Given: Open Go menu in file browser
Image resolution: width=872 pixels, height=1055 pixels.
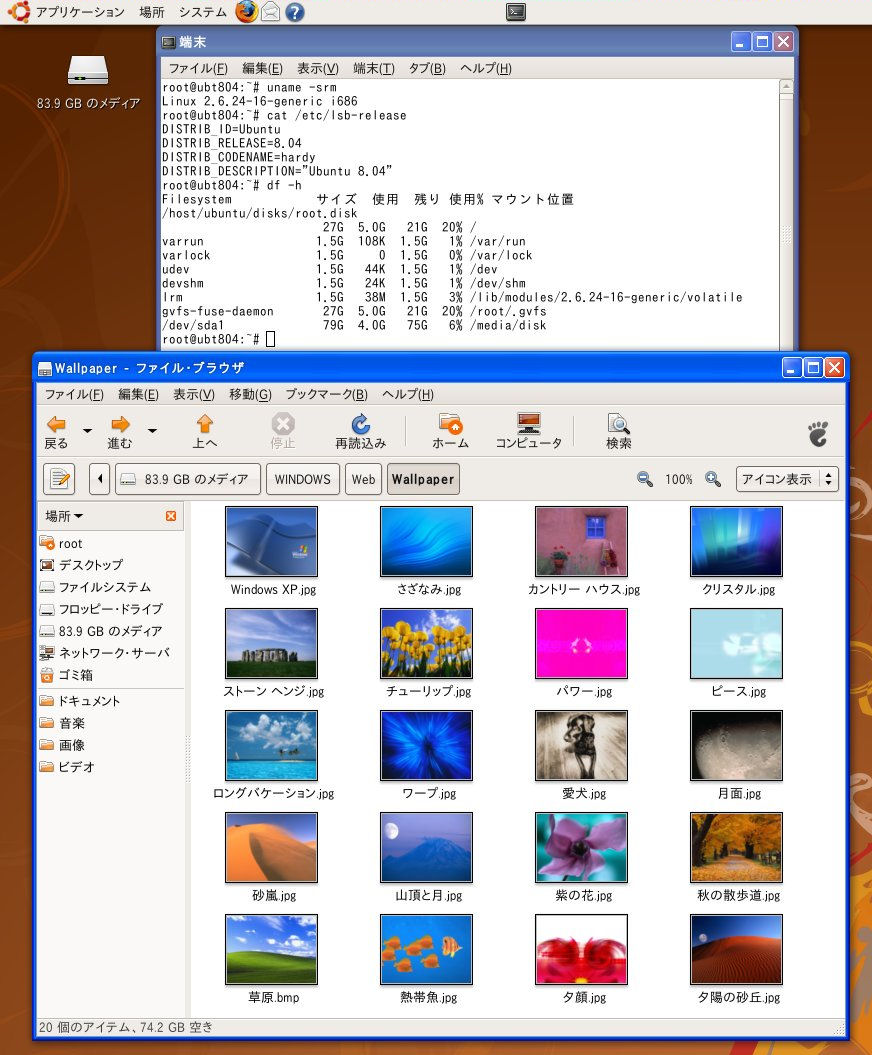Looking at the screenshot, I should (250, 394).
